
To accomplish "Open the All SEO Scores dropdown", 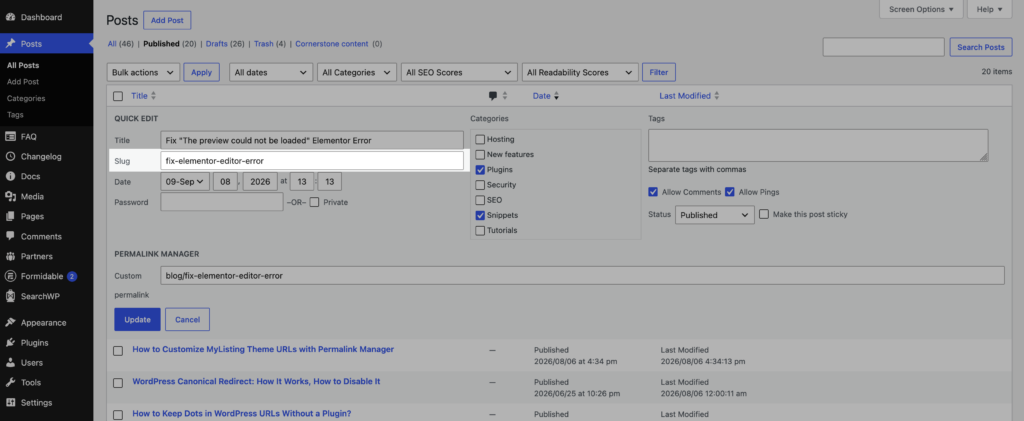I will (x=459, y=72).
